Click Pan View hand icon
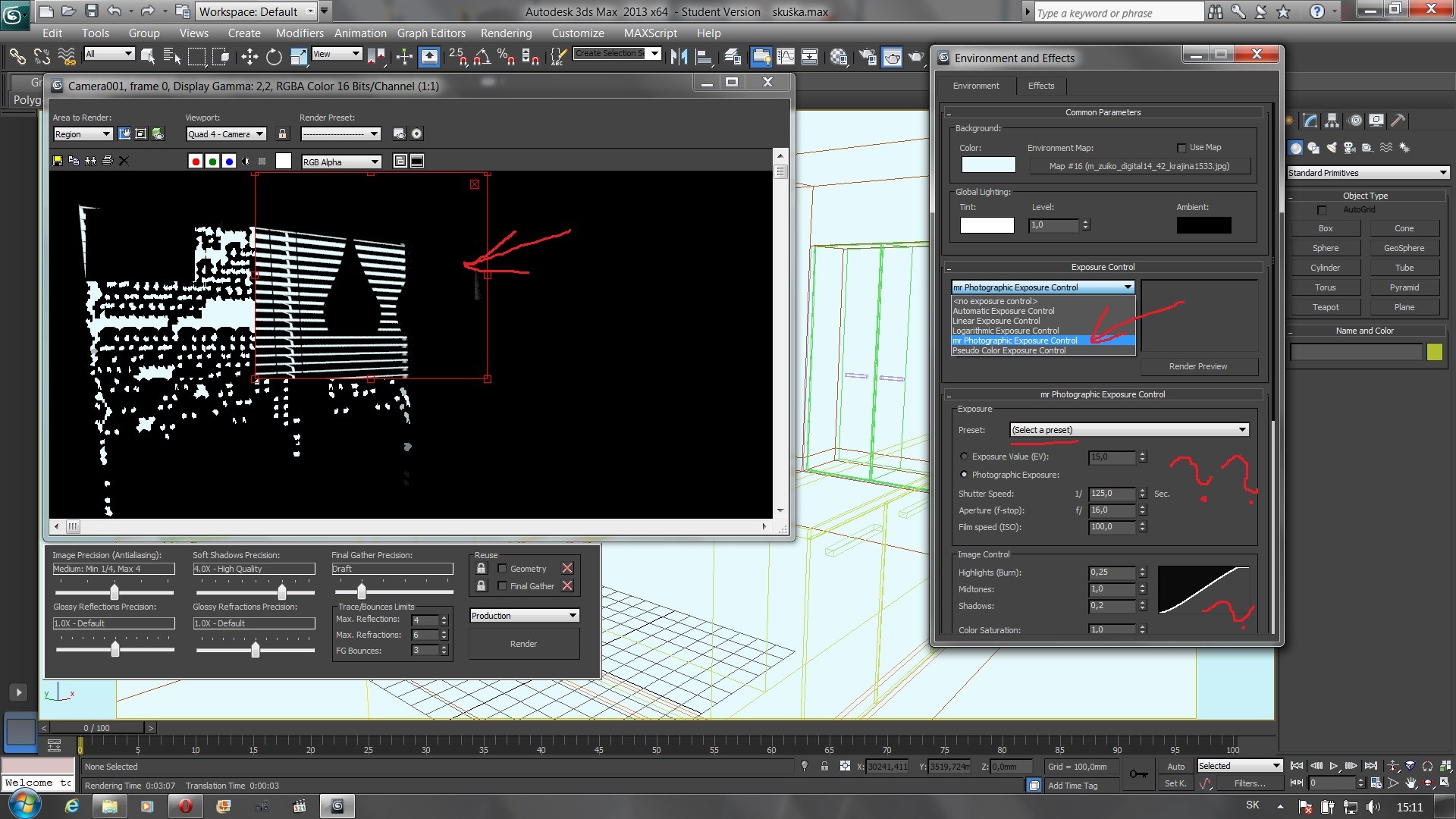1456x819 pixels. (1410, 783)
